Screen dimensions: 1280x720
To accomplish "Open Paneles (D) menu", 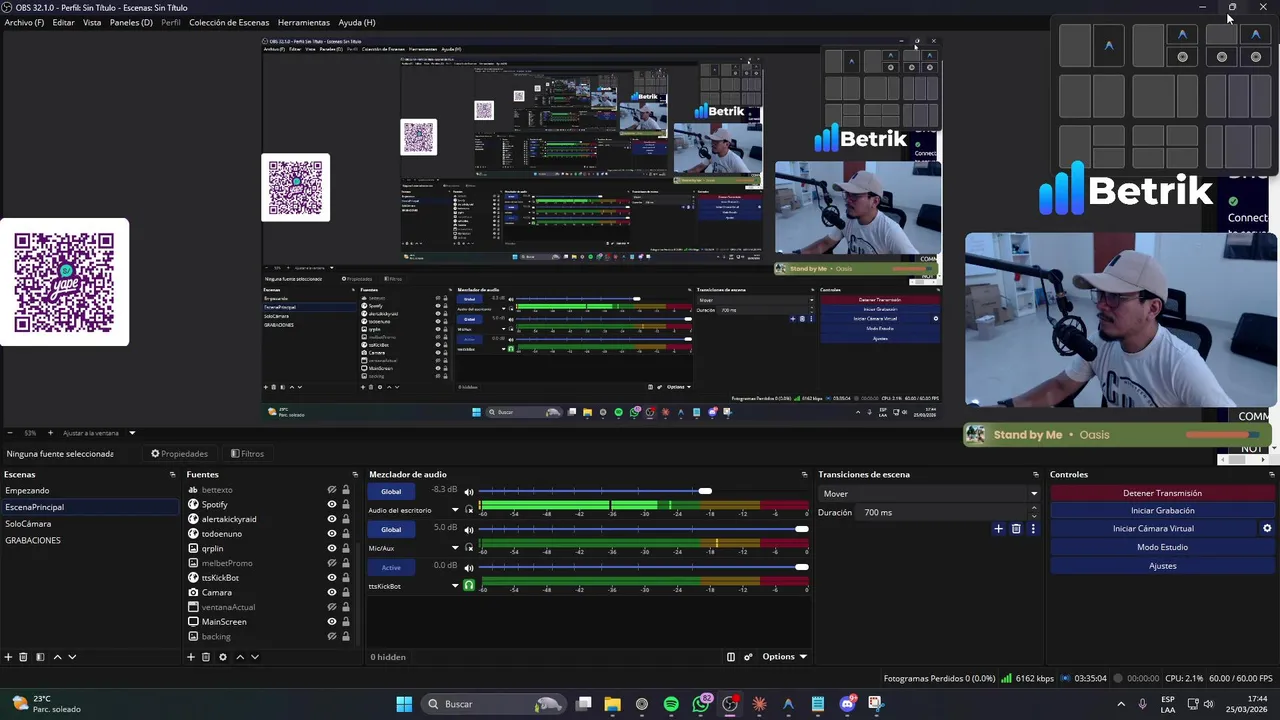I will (x=131, y=22).
